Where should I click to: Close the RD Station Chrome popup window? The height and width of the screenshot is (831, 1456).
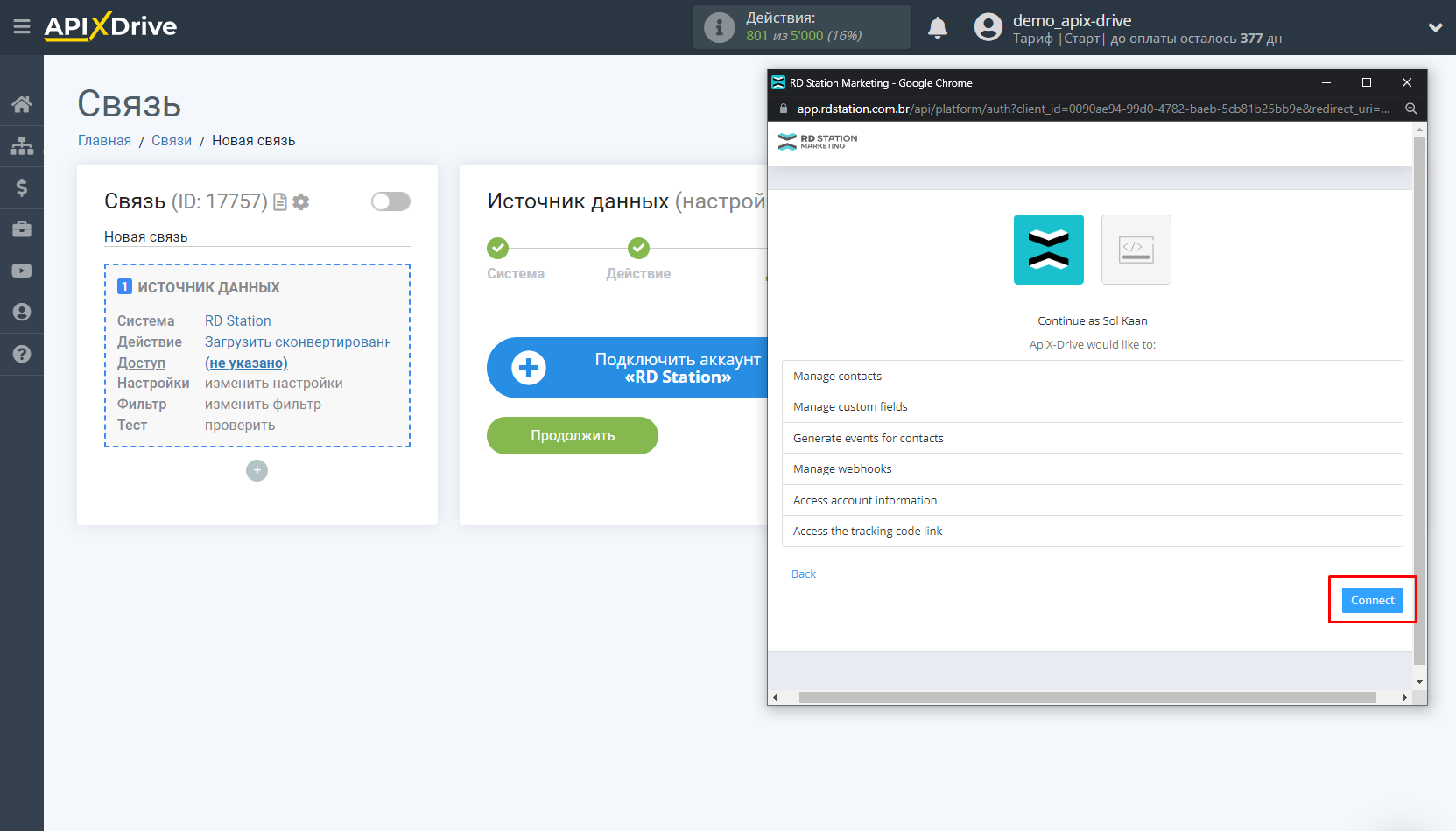tap(1407, 83)
